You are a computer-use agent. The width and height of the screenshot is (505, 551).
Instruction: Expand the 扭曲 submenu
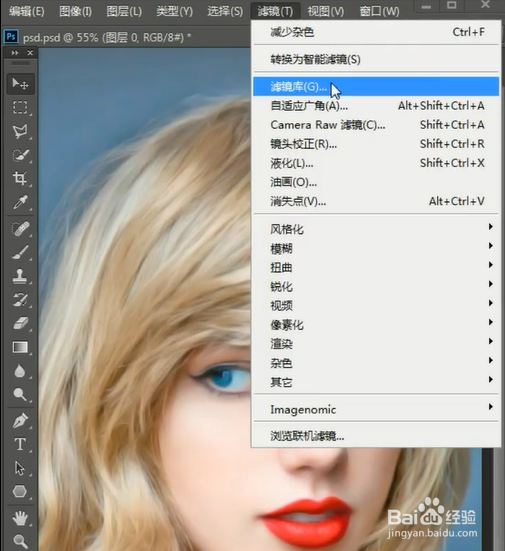(376, 268)
